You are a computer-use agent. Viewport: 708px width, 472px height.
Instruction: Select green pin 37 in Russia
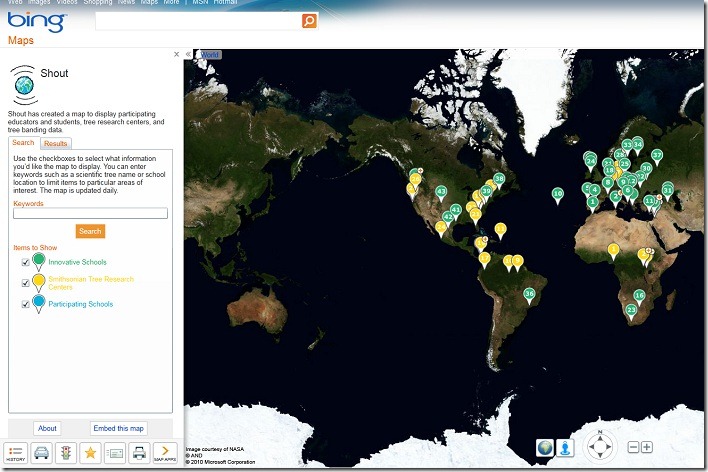pos(657,158)
